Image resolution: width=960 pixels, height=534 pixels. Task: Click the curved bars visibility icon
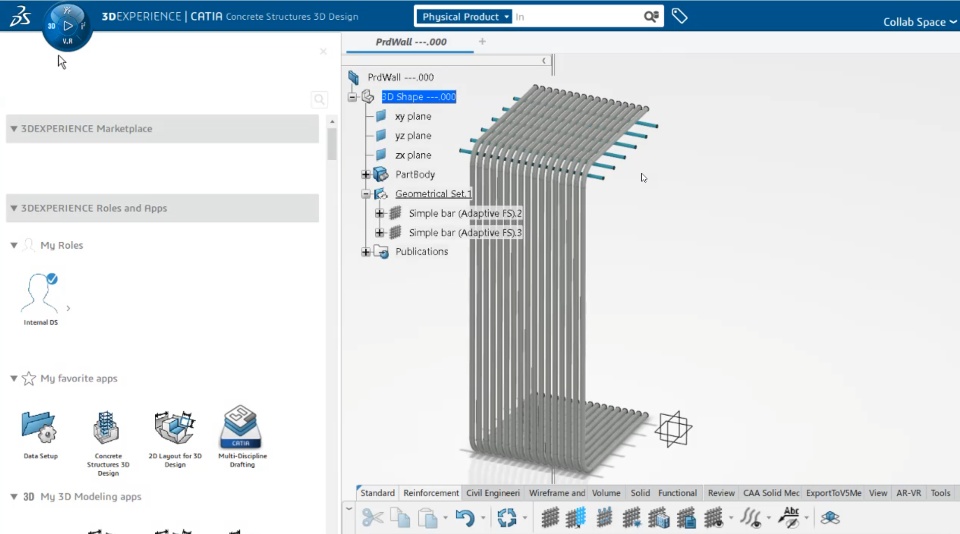click(x=751, y=518)
